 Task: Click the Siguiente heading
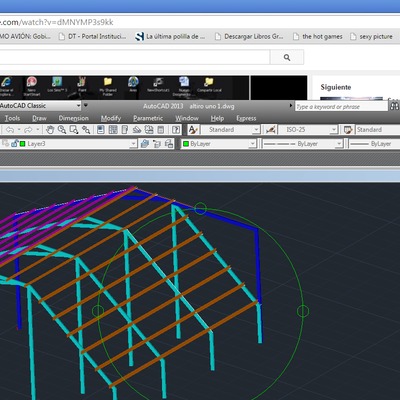pos(336,87)
